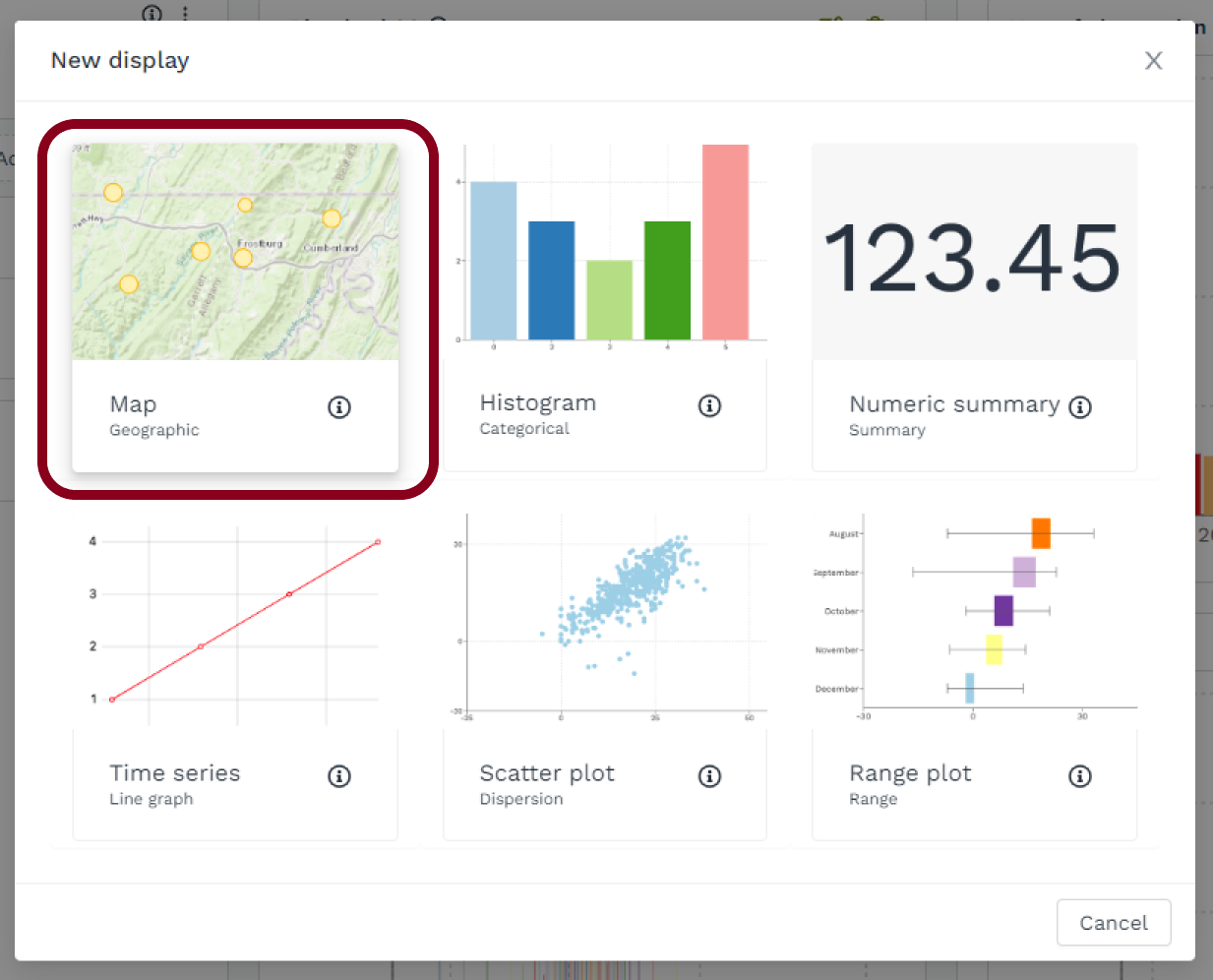Open Range plot info icon
Screen dimensions: 1213x980
click(x=1080, y=776)
